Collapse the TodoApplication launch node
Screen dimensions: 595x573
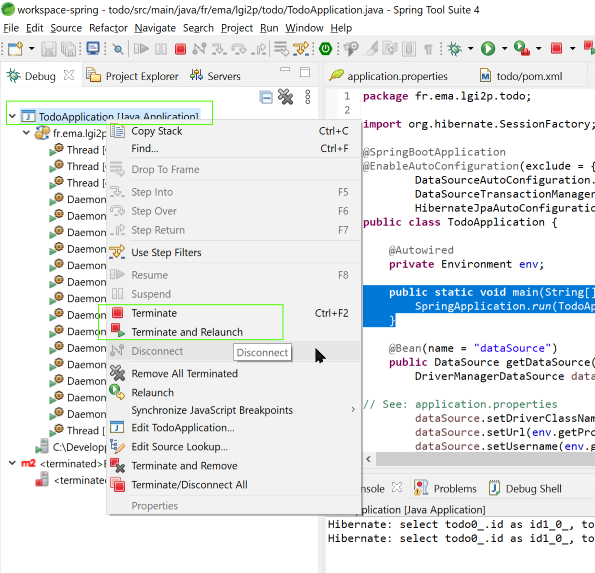click(x=12, y=116)
